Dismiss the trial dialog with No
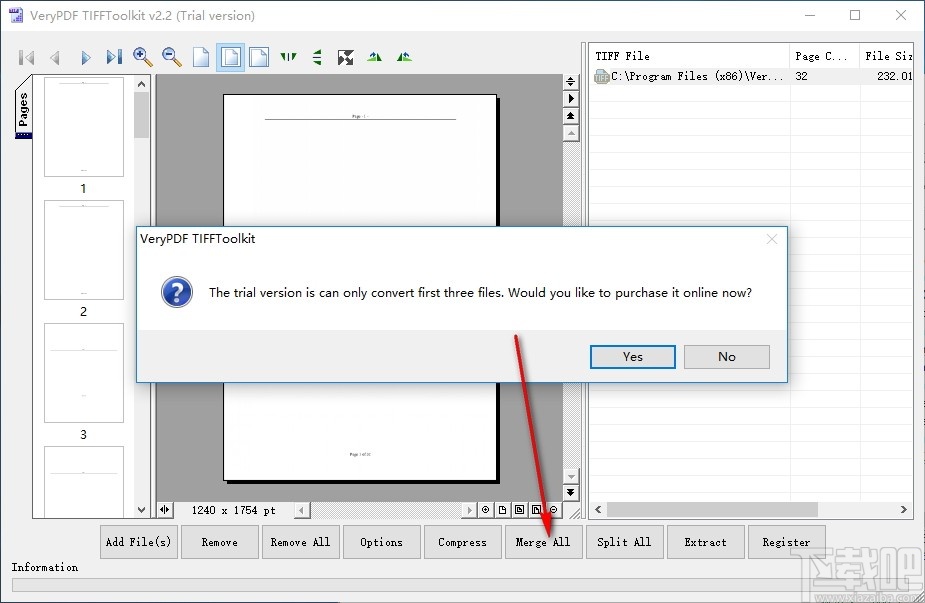 point(726,356)
